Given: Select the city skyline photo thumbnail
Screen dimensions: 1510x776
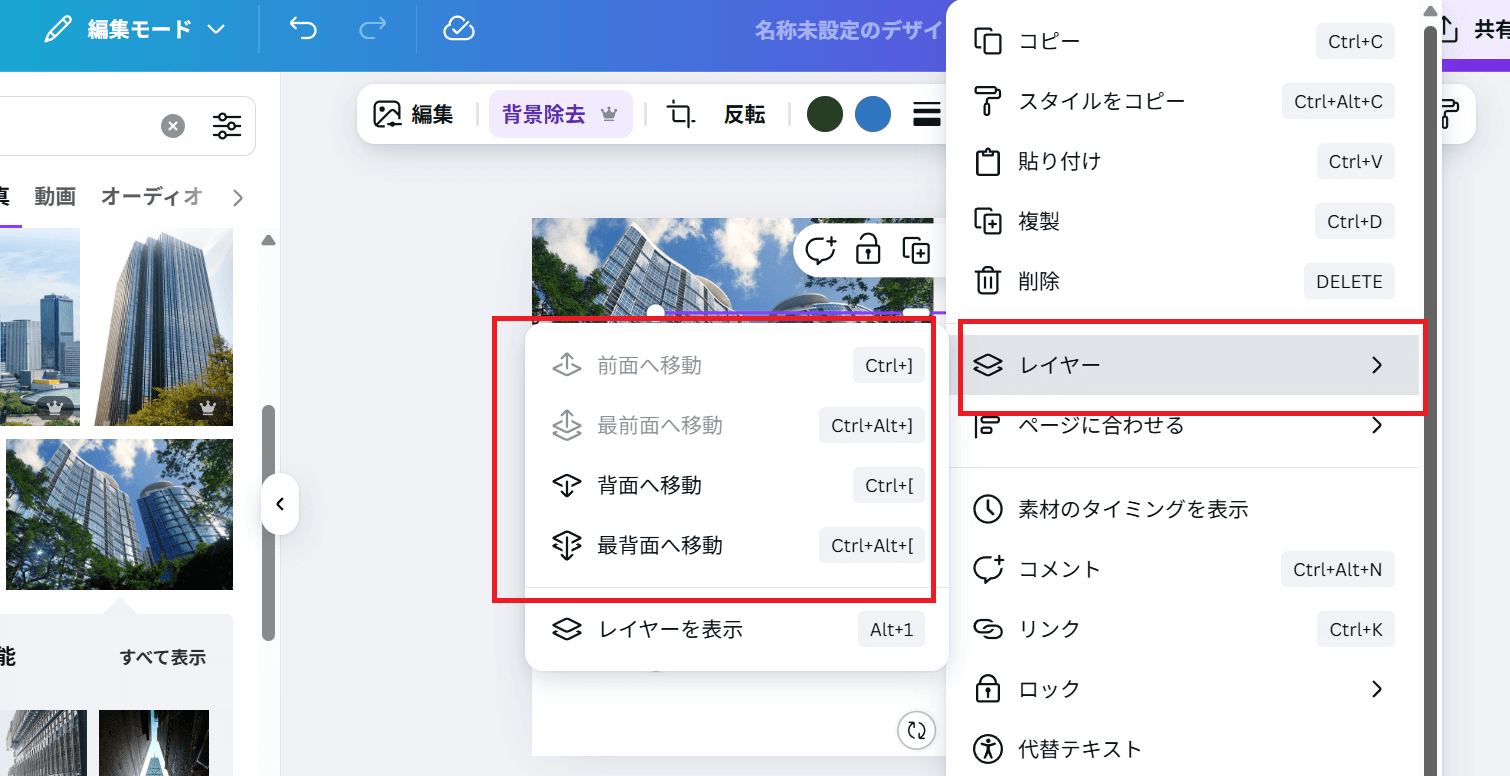Looking at the screenshot, I should pos(40,327).
